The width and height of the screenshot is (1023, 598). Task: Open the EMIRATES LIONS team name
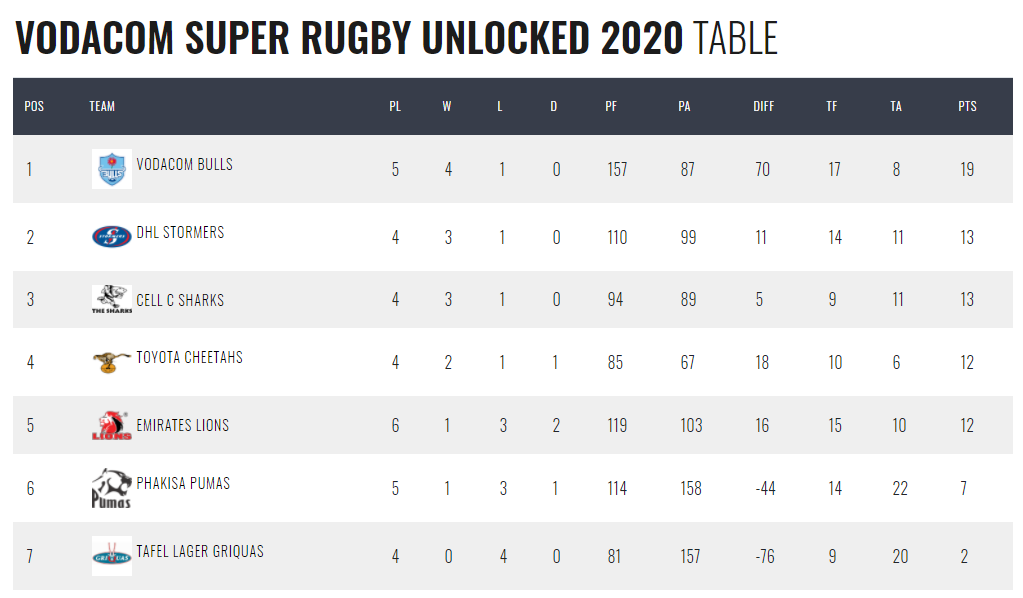pos(183,425)
